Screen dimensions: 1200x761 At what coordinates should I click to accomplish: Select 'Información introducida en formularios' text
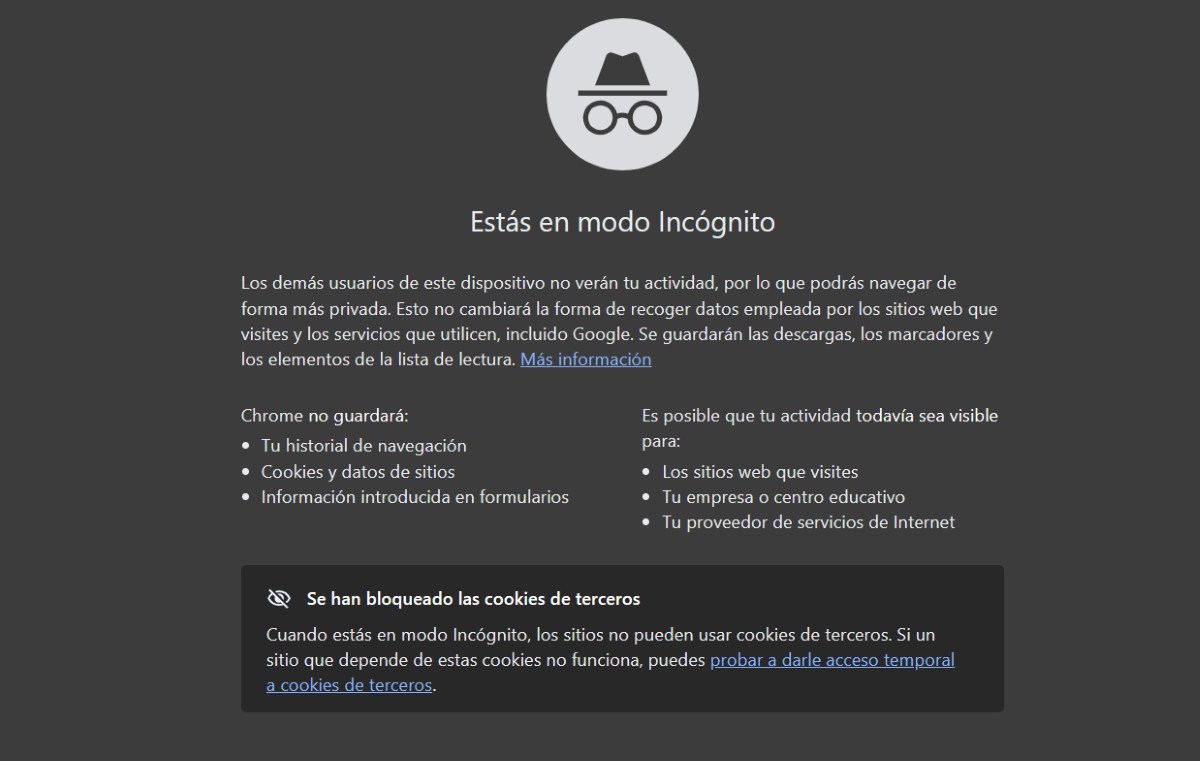416,497
